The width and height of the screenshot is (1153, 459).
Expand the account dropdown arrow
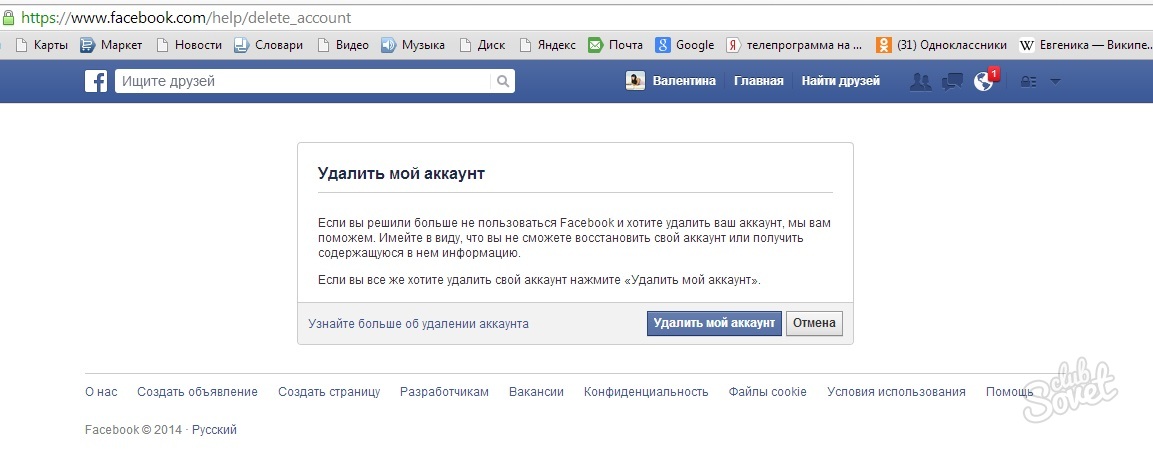coord(1055,82)
